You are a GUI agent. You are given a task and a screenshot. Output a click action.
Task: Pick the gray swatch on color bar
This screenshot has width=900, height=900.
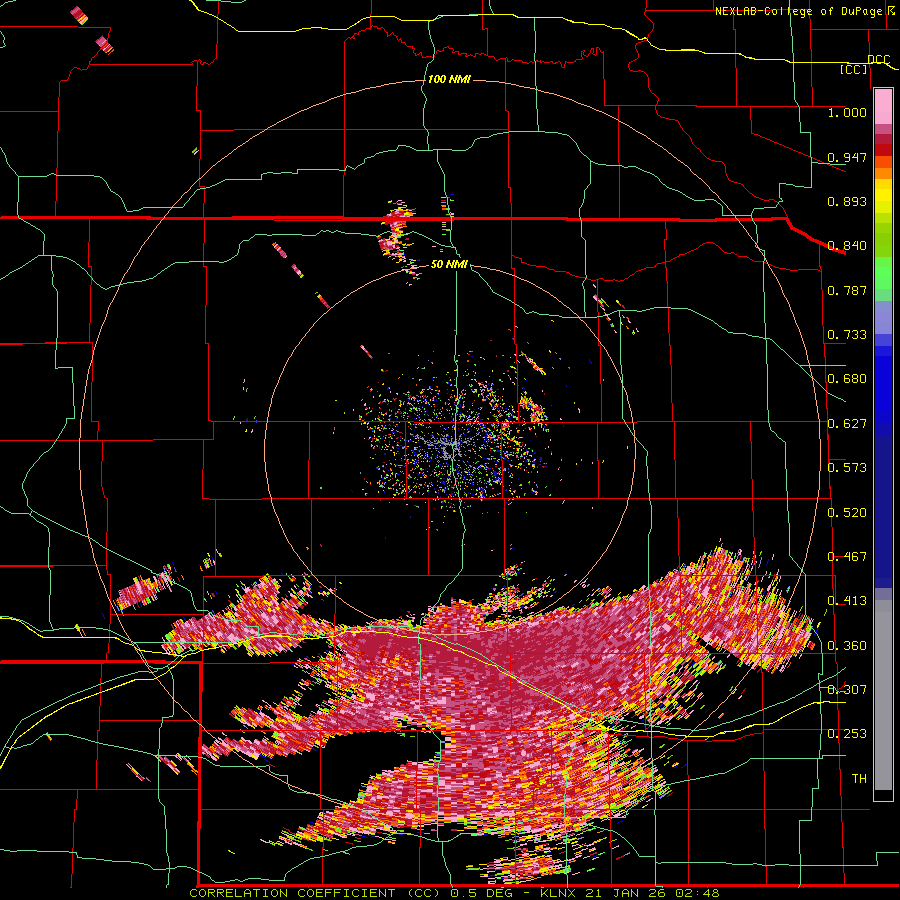click(x=883, y=695)
